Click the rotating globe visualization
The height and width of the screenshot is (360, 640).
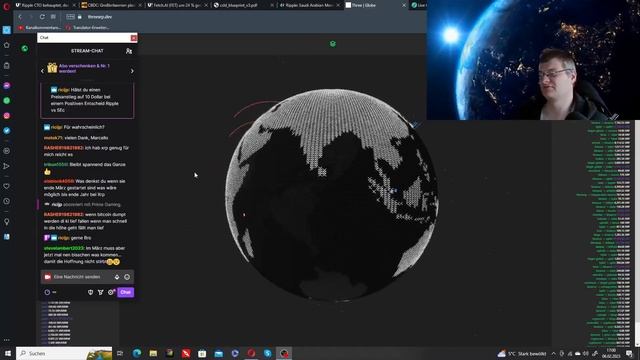331,195
